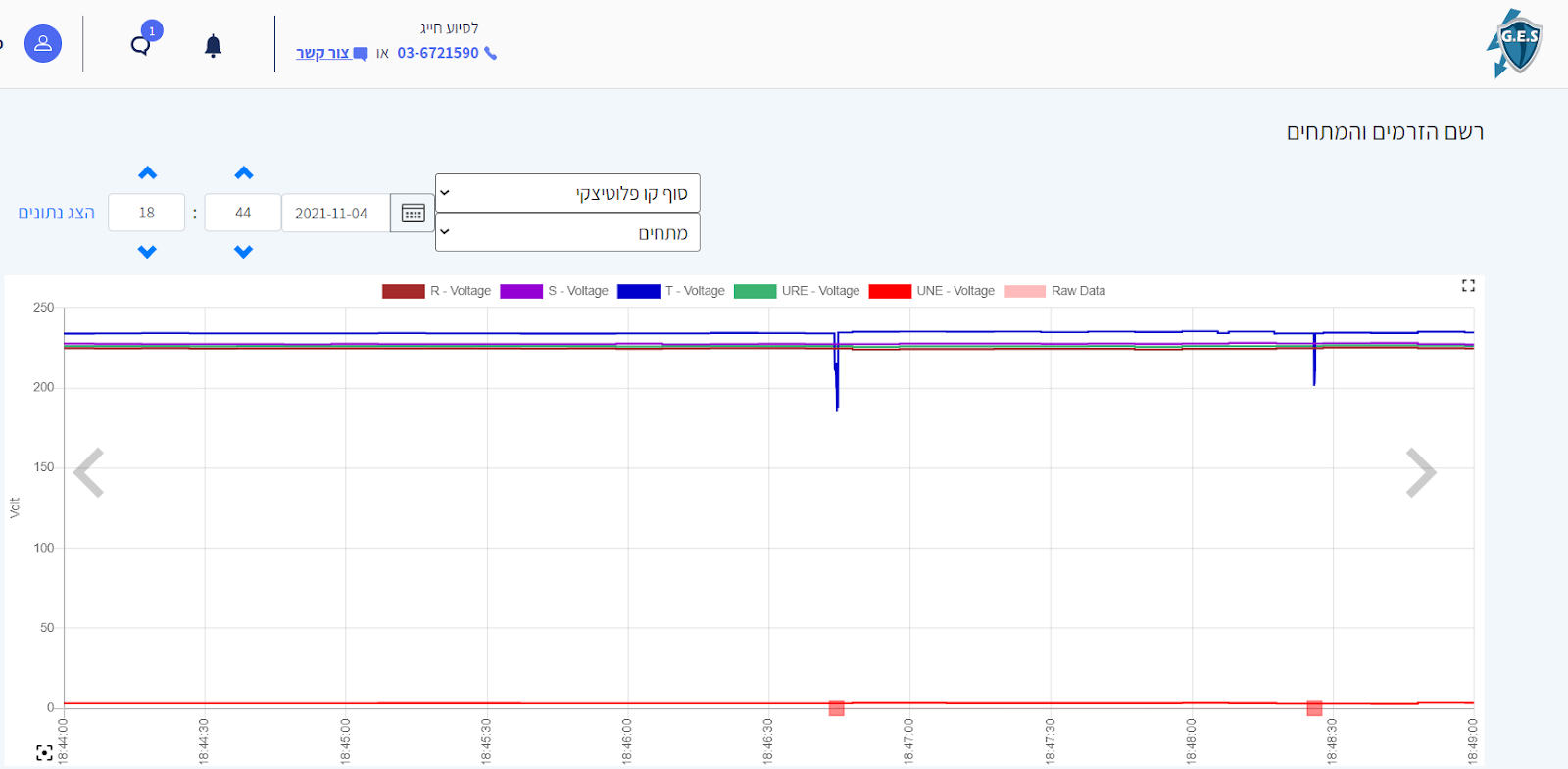Open chat messages icon with badge

point(145,41)
